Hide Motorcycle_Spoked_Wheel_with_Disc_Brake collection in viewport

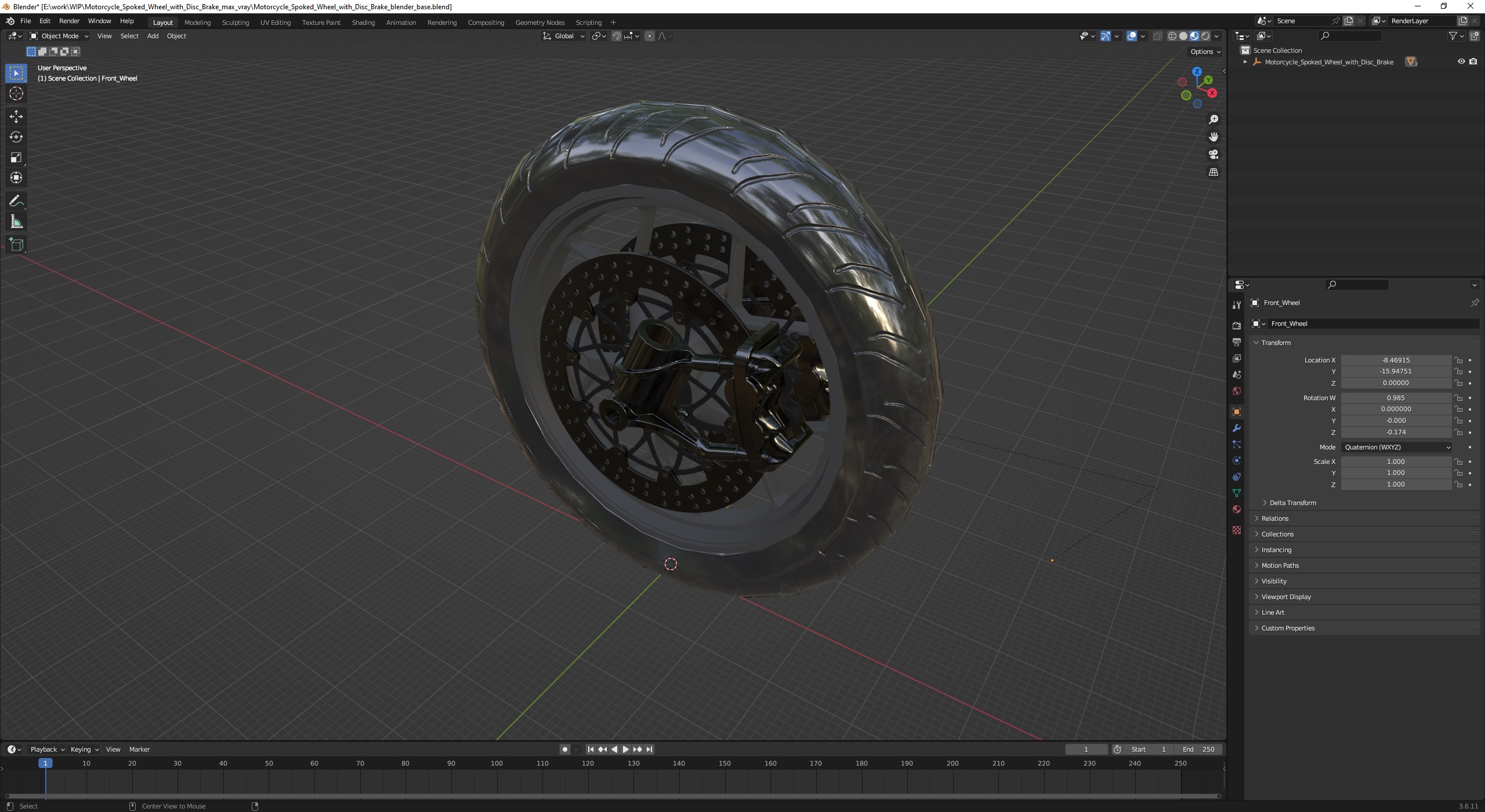click(1461, 61)
